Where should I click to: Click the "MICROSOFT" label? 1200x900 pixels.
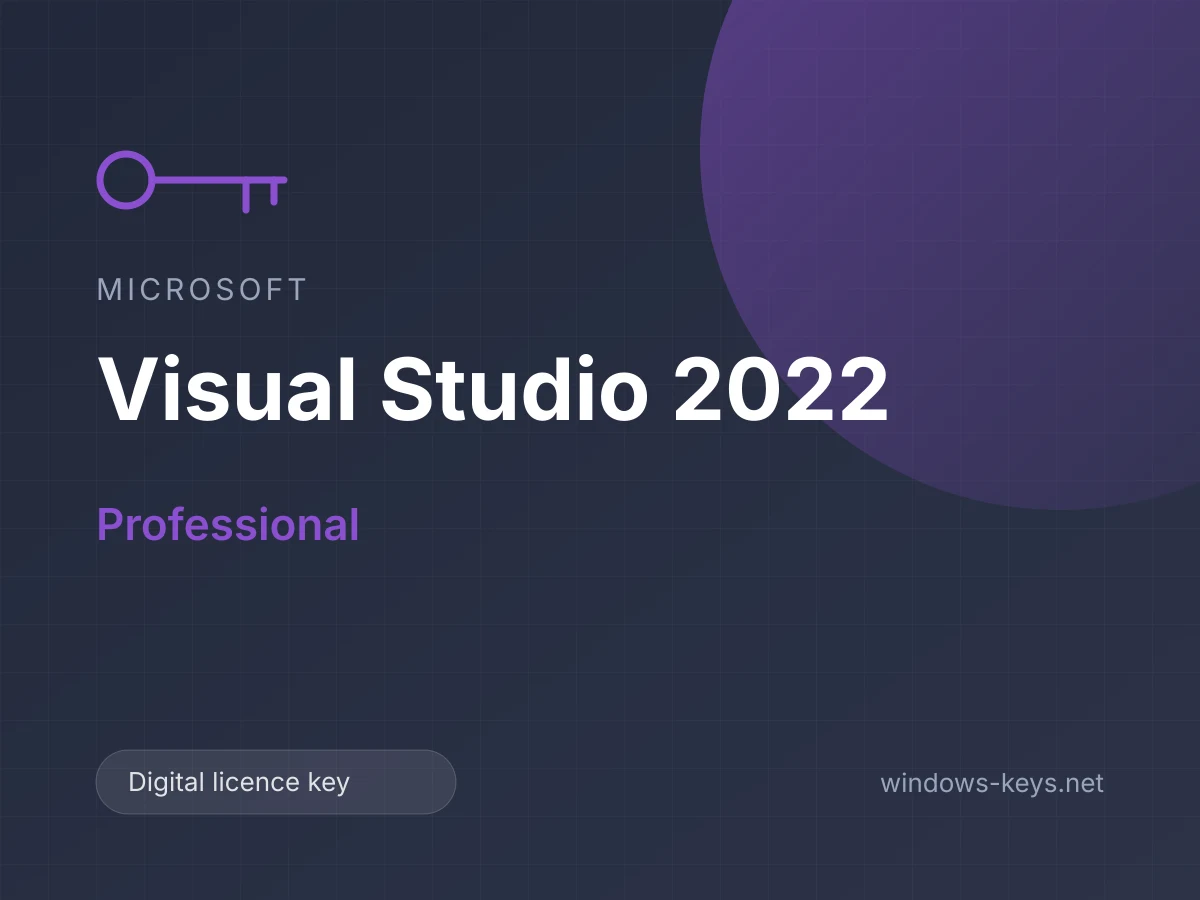202,290
